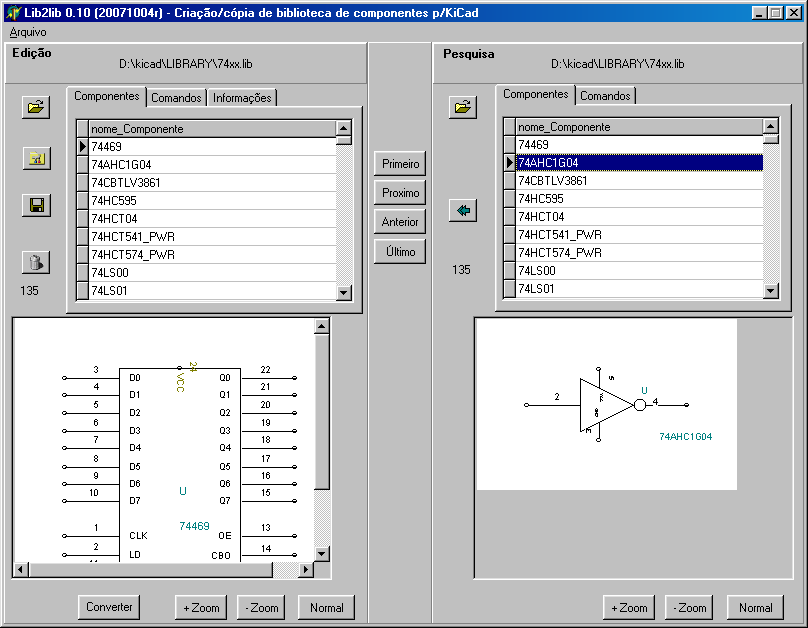Switch to Comandos tab in Edição panel

(x=176, y=98)
